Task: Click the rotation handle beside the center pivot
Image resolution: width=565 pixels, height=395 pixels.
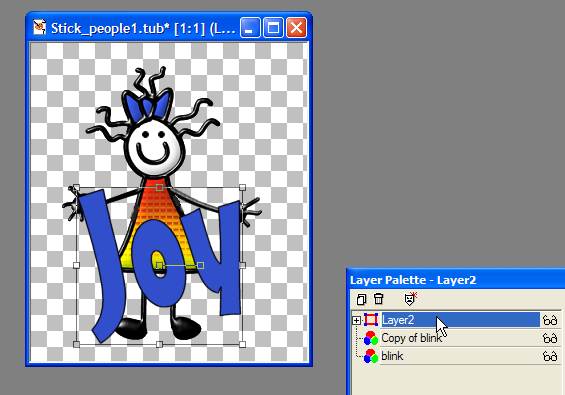Action: (x=201, y=266)
